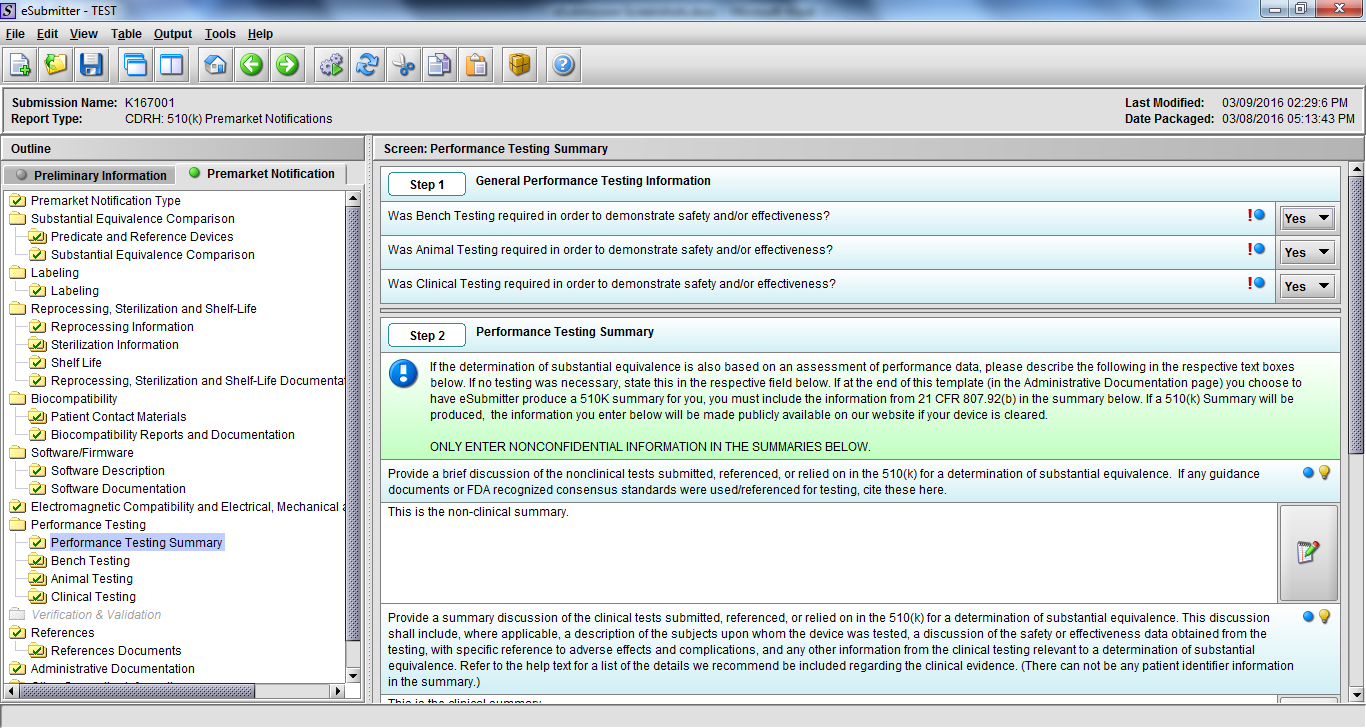Collapse the Performance Testing folder in outline

18,525
